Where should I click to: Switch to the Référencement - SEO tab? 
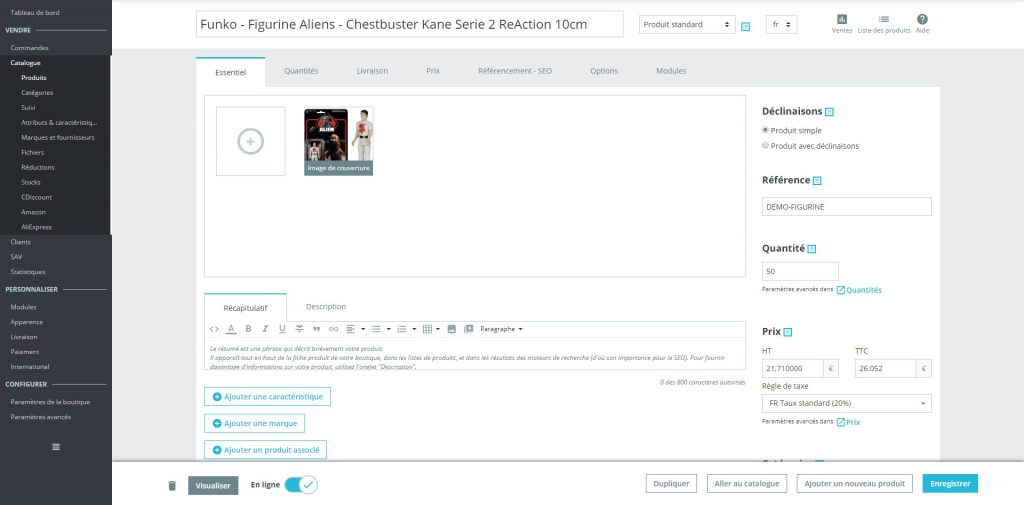click(x=515, y=71)
